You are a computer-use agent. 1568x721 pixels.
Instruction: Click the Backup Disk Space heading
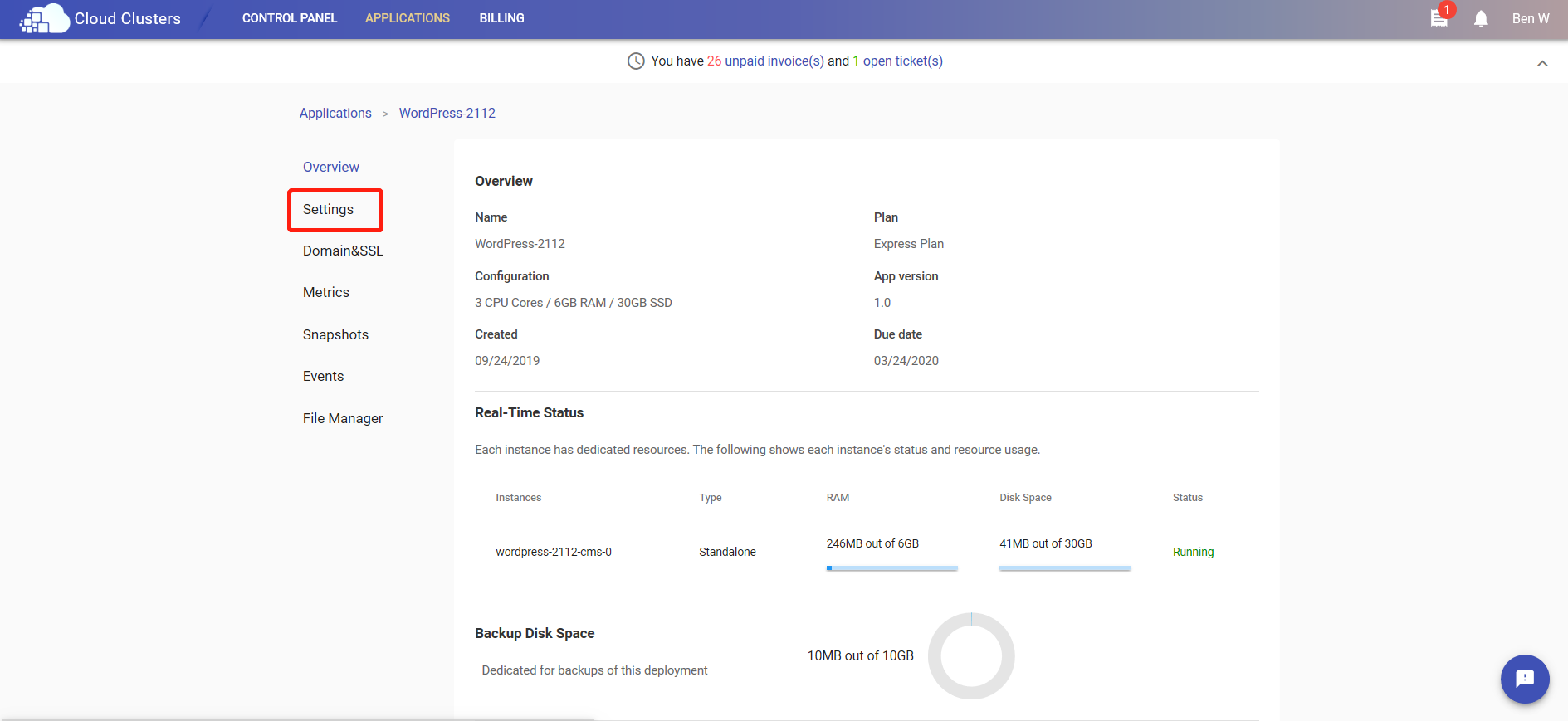click(535, 633)
